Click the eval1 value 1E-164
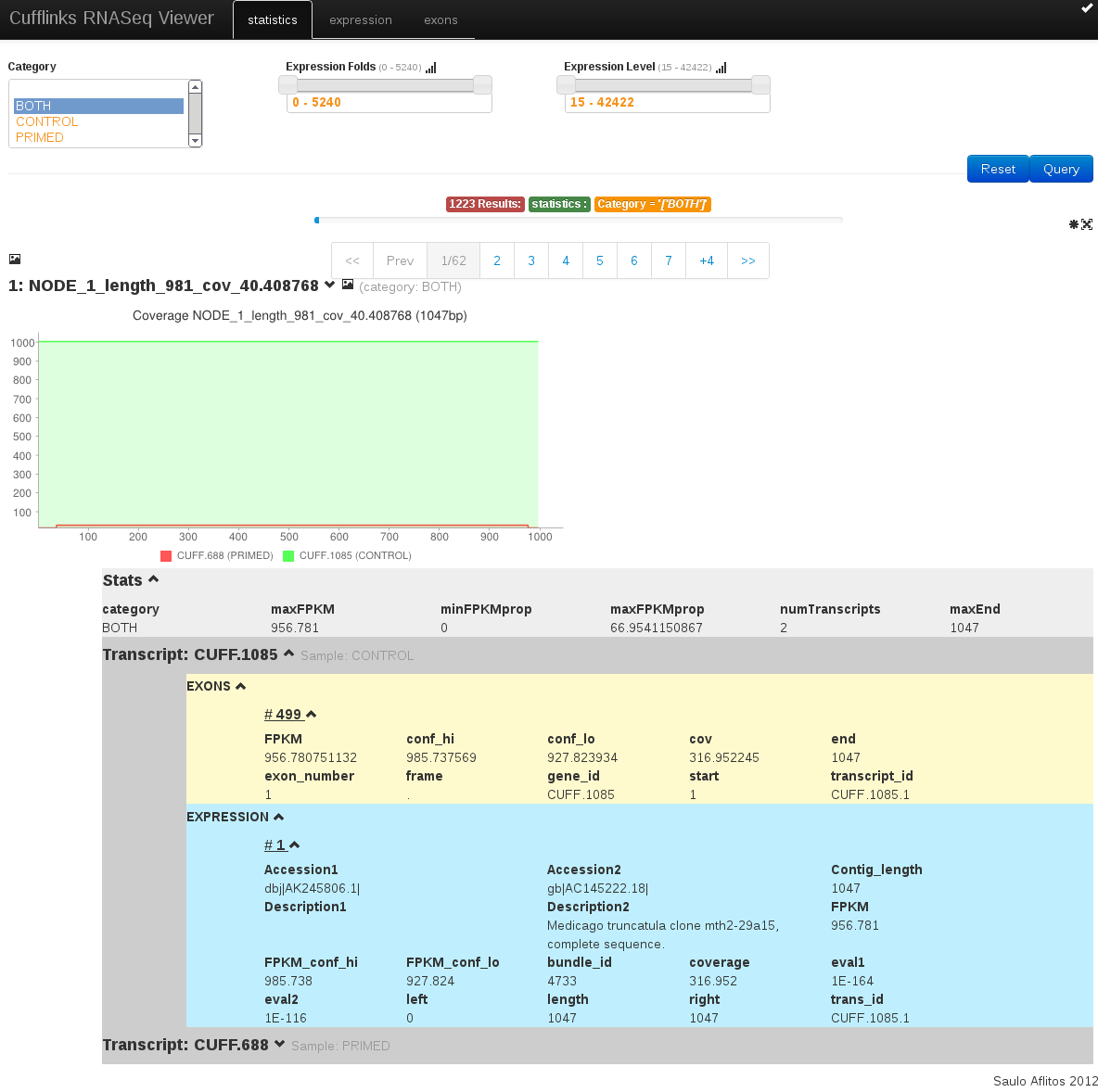This screenshot has height=1092, width=1098. click(x=852, y=982)
